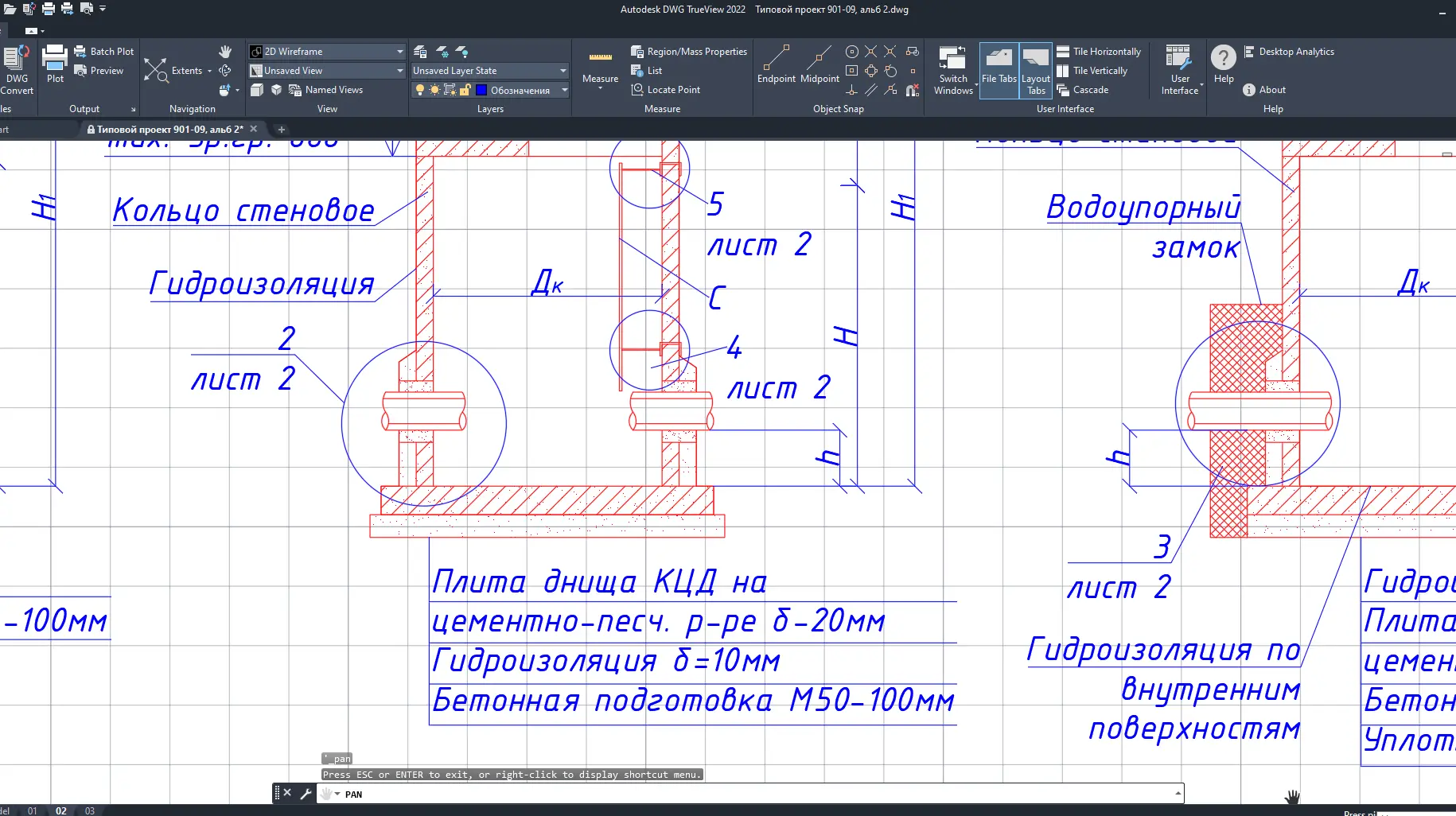The width and height of the screenshot is (1456, 816).
Task: Expand the 2D Wireframe visual style dropdown
Action: [x=399, y=52]
